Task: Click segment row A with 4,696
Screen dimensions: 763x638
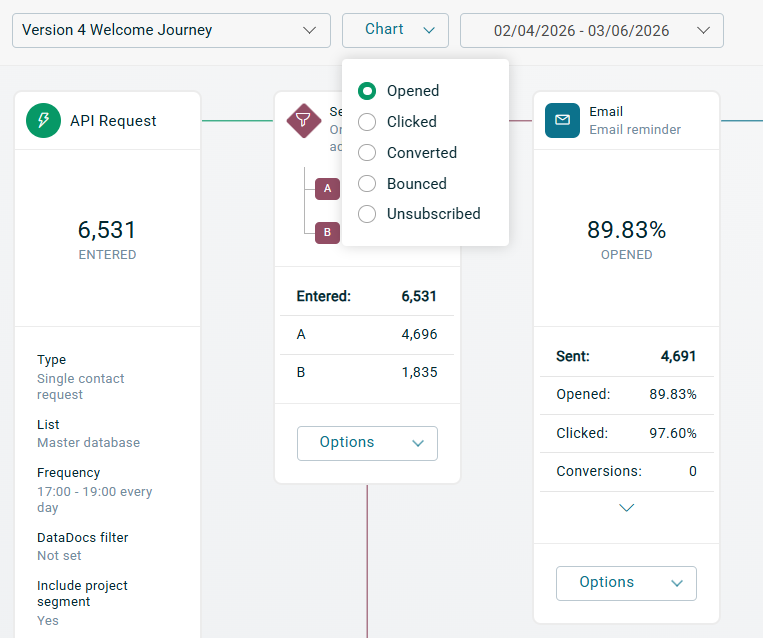Action: (x=367, y=335)
